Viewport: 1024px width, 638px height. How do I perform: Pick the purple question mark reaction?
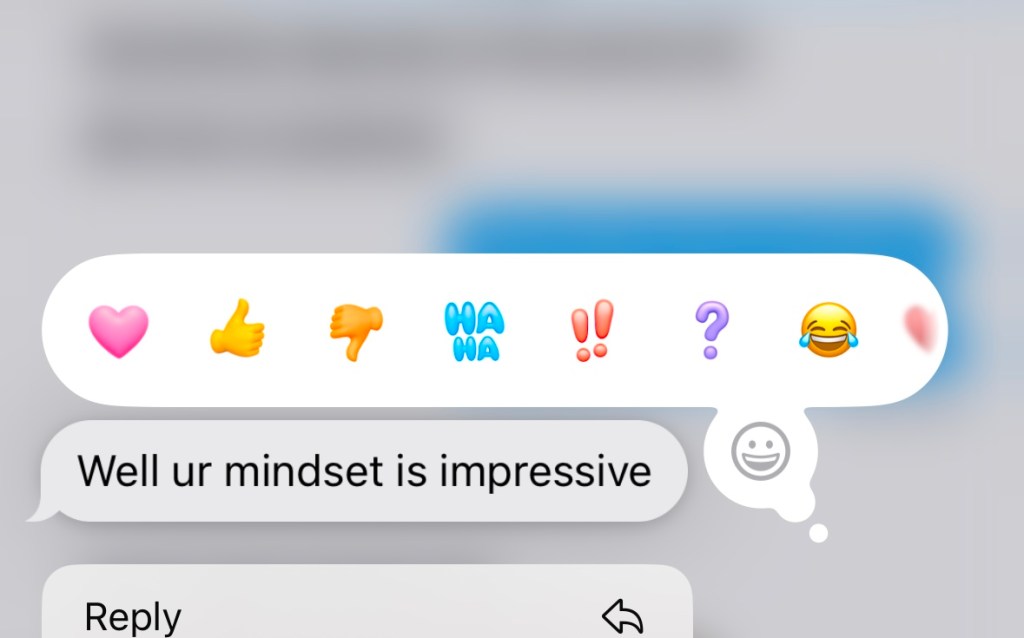click(711, 330)
